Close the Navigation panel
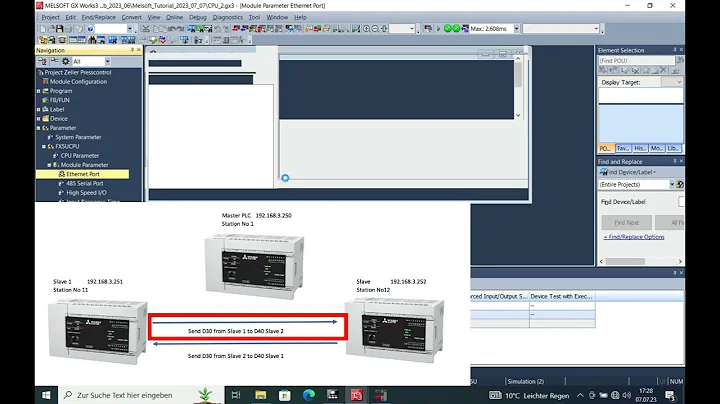This screenshot has width=720, height=404. 139,50
